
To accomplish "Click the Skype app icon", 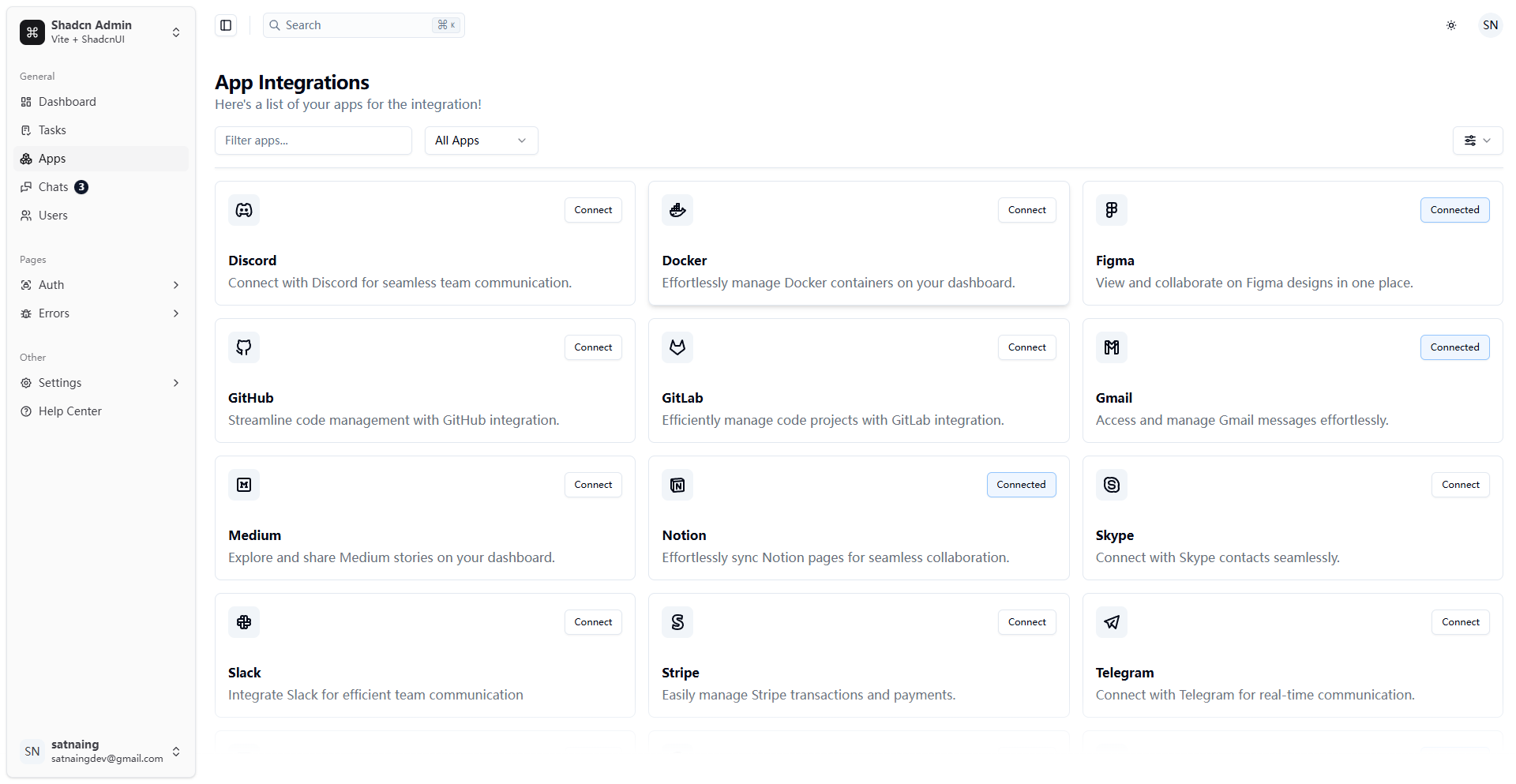I will (1112, 485).
